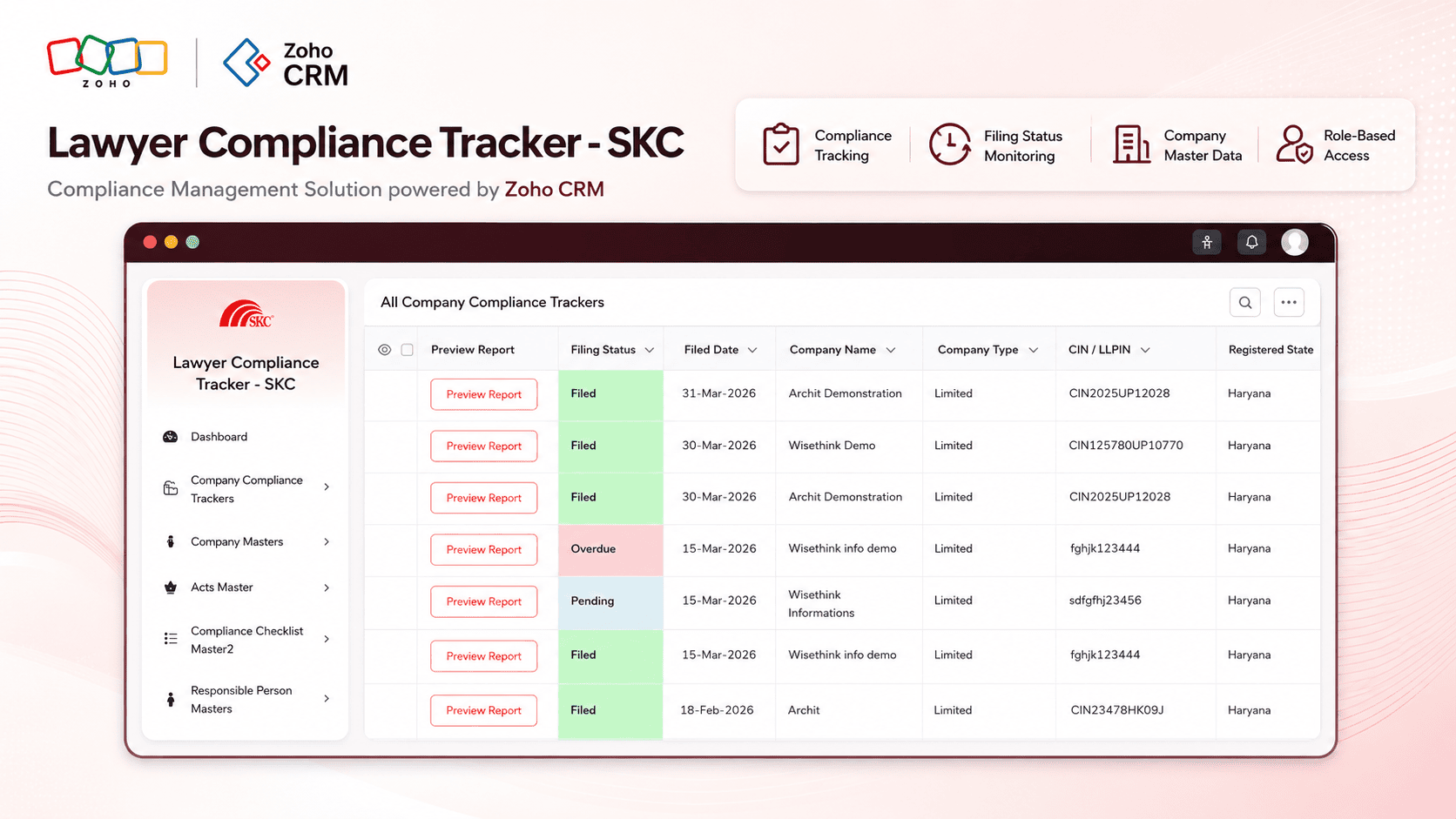Open the Company Name column dropdown
Screen dimensions: 1456x819
point(891,350)
